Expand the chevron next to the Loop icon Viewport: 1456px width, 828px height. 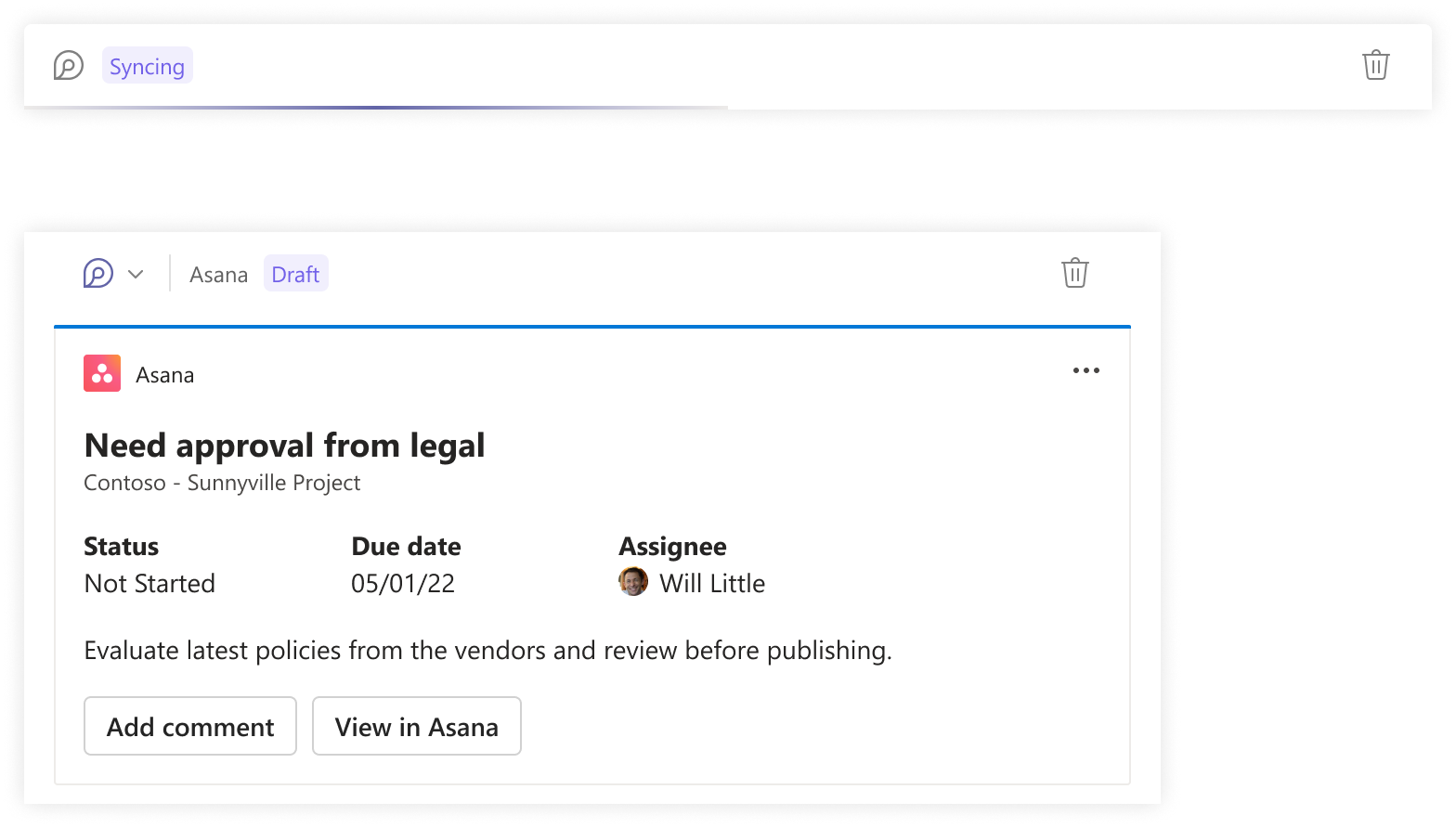point(136,275)
